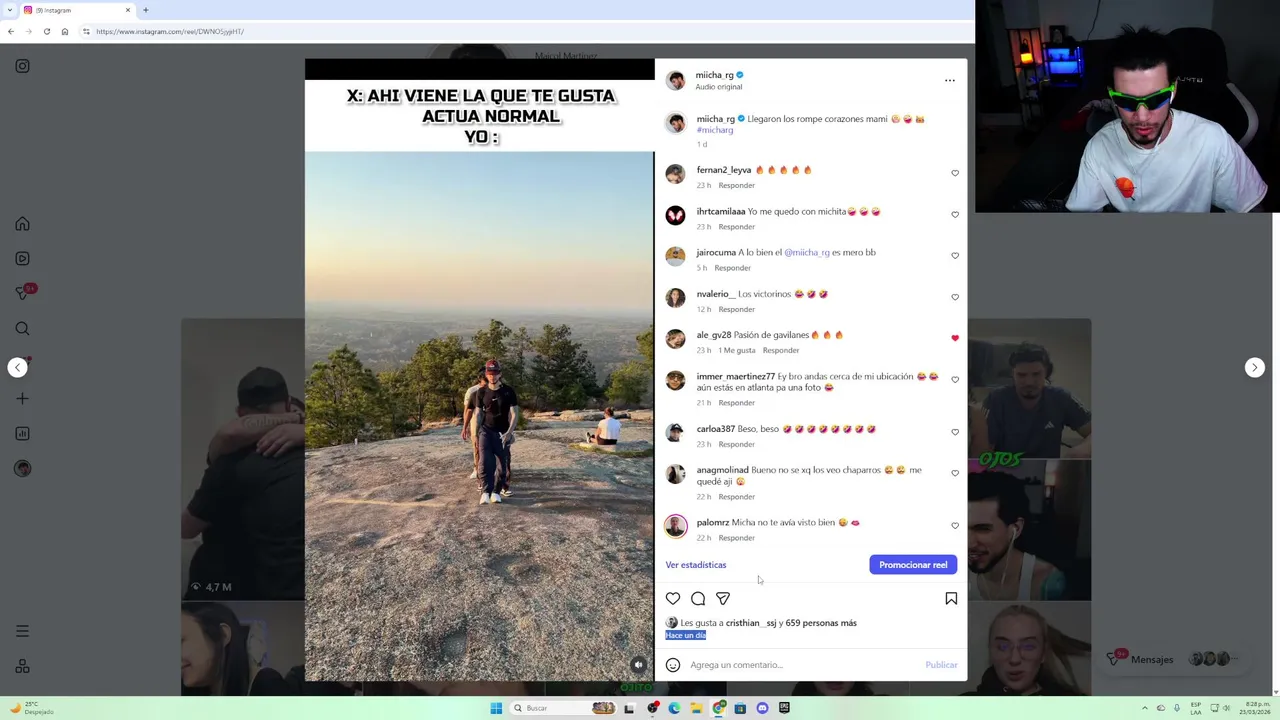Open your profile from the sidebar avatar
This screenshot has width=1280, height=720.
click(x=22, y=468)
